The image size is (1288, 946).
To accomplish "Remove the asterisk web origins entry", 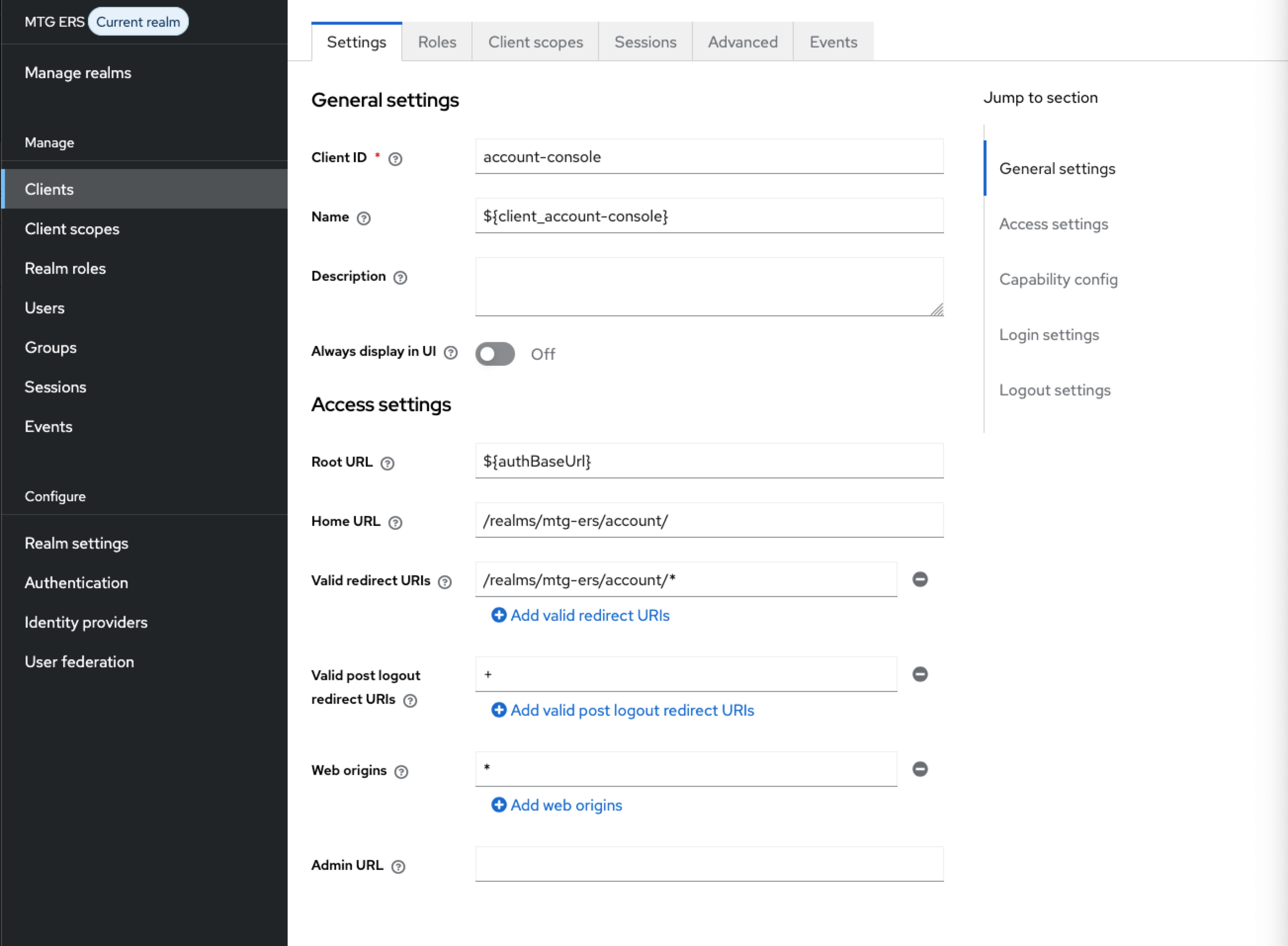I will (920, 769).
